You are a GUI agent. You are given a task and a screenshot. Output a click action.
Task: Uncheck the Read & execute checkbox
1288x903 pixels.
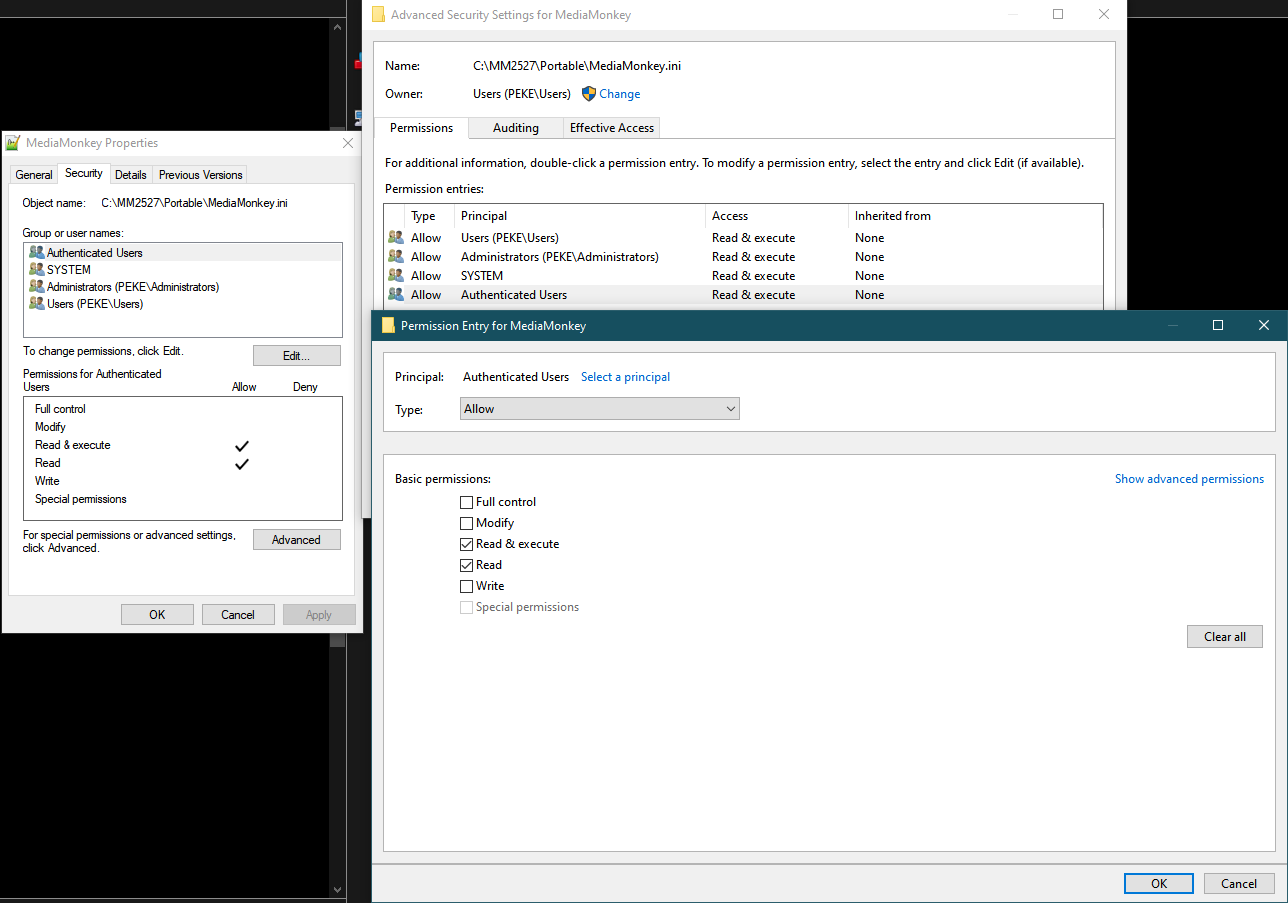pos(466,544)
